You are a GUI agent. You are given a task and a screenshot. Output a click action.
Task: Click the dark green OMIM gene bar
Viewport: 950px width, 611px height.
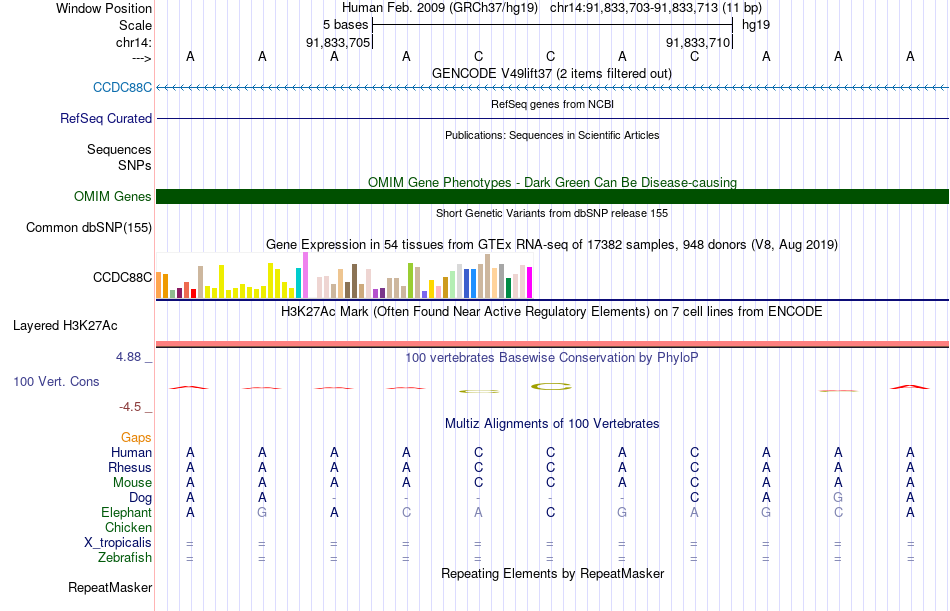click(552, 196)
